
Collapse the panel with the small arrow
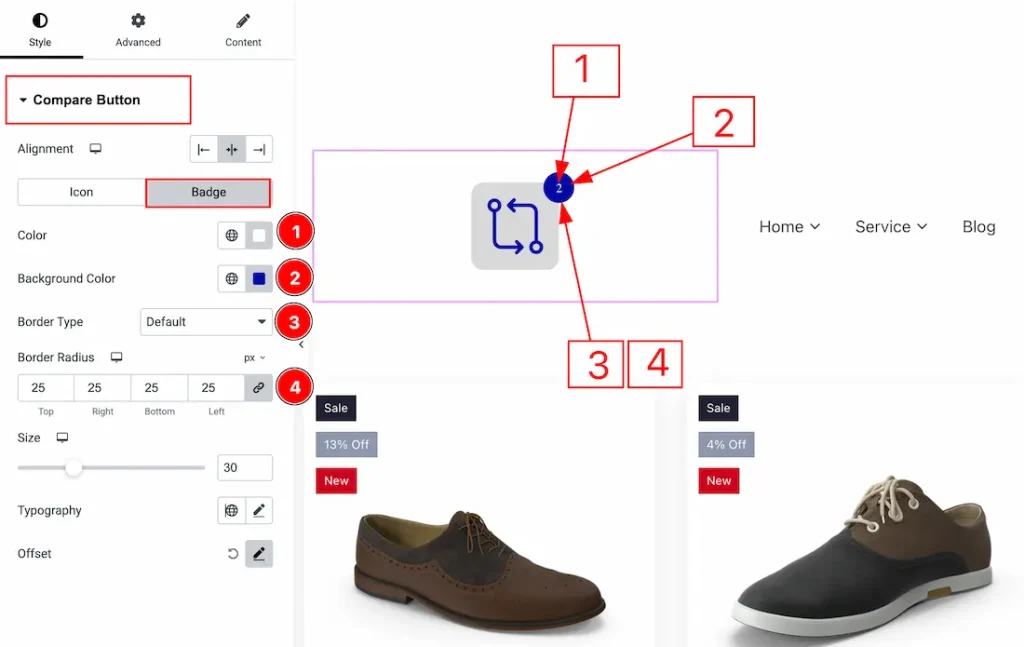[301, 344]
